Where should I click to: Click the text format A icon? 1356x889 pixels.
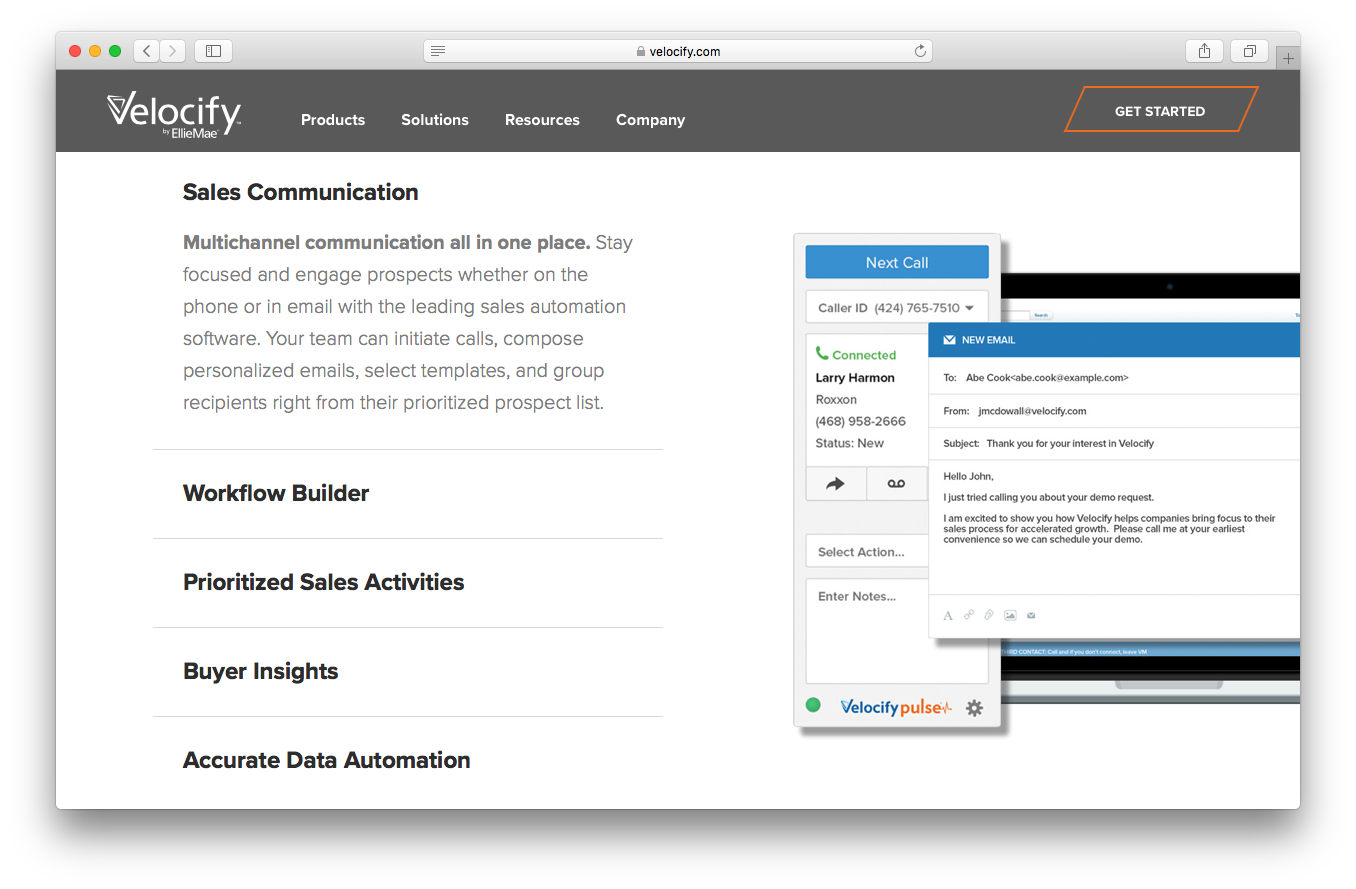948,615
